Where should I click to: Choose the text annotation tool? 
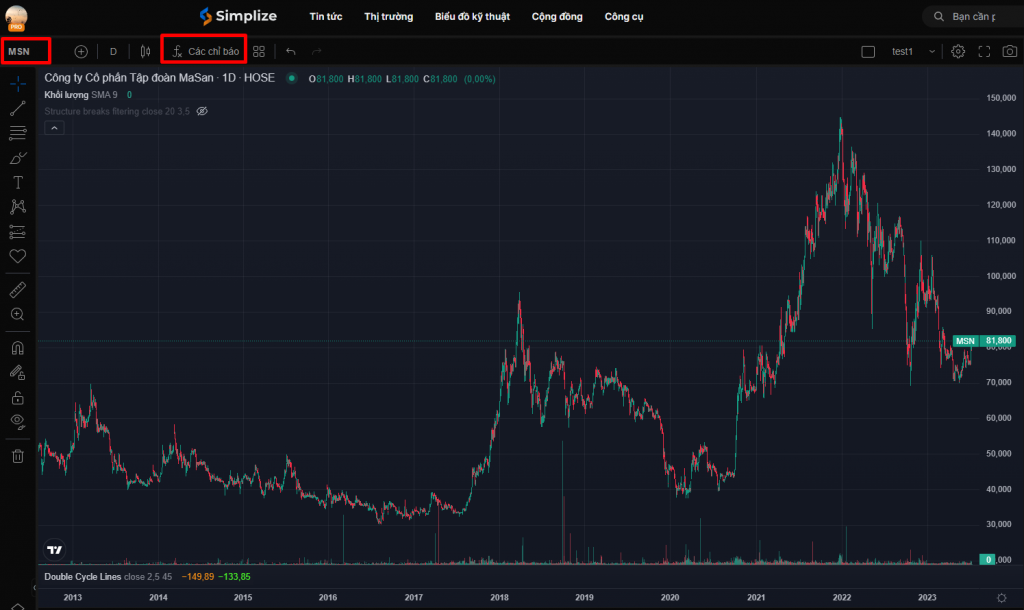click(x=17, y=182)
